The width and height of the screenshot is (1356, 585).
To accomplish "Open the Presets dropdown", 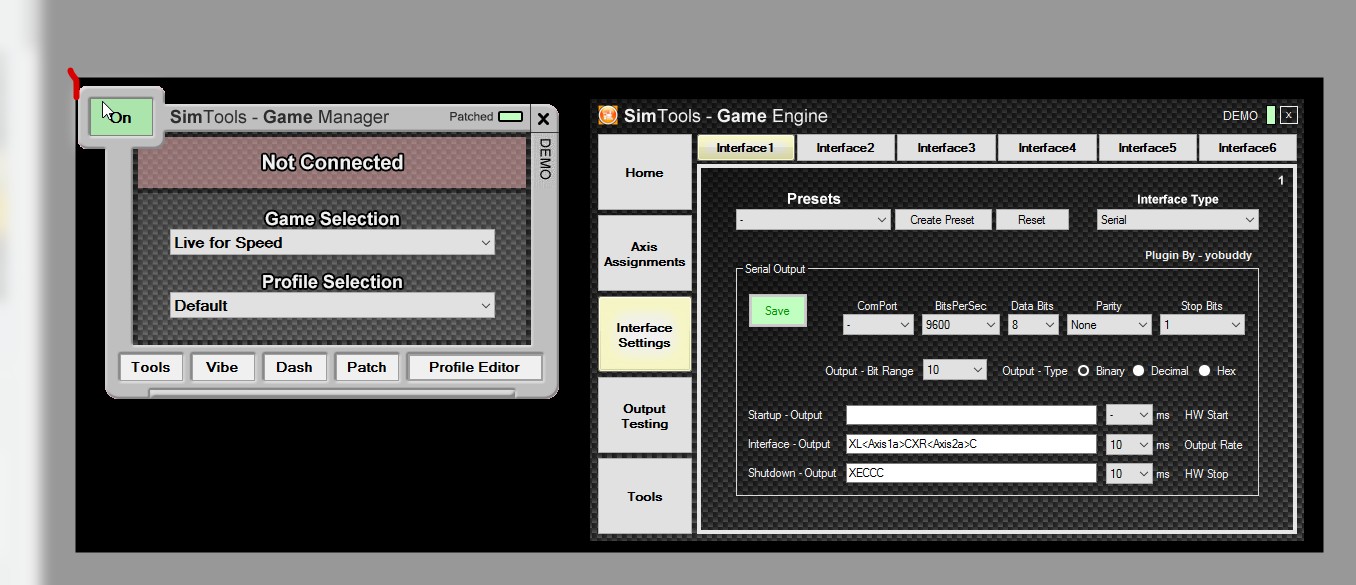I will (813, 220).
